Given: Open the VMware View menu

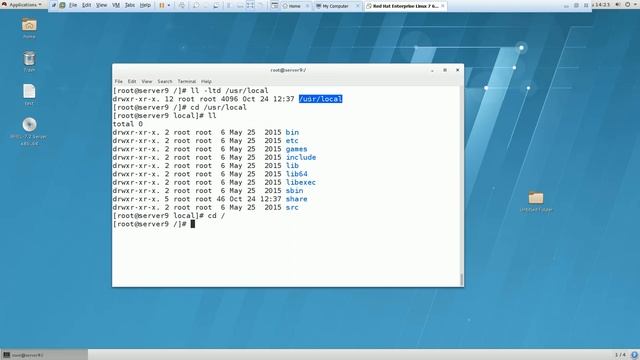Looking at the screenshot, I should coord(101,5).
